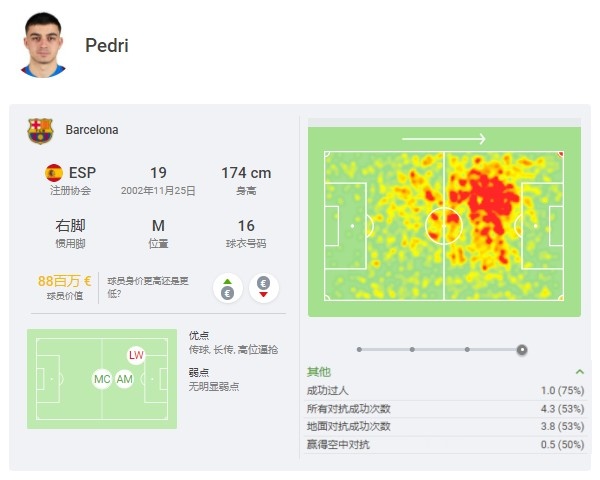Click the 88百万 € market value
This screenshot has width=600, height=480.
65,282
